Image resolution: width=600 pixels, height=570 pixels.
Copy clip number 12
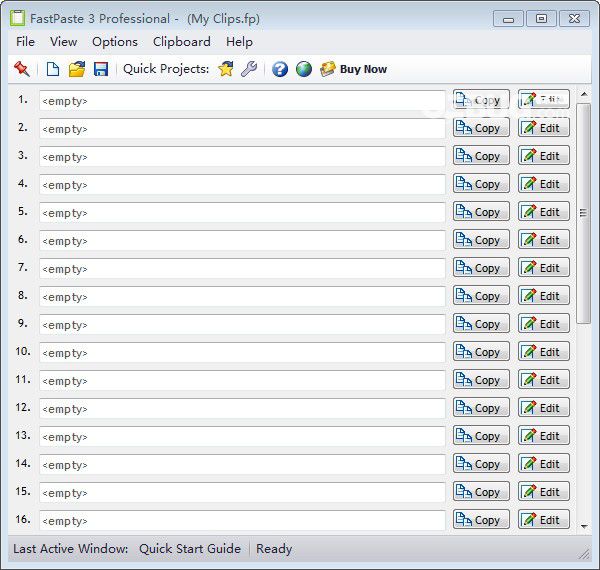(481, 407)
